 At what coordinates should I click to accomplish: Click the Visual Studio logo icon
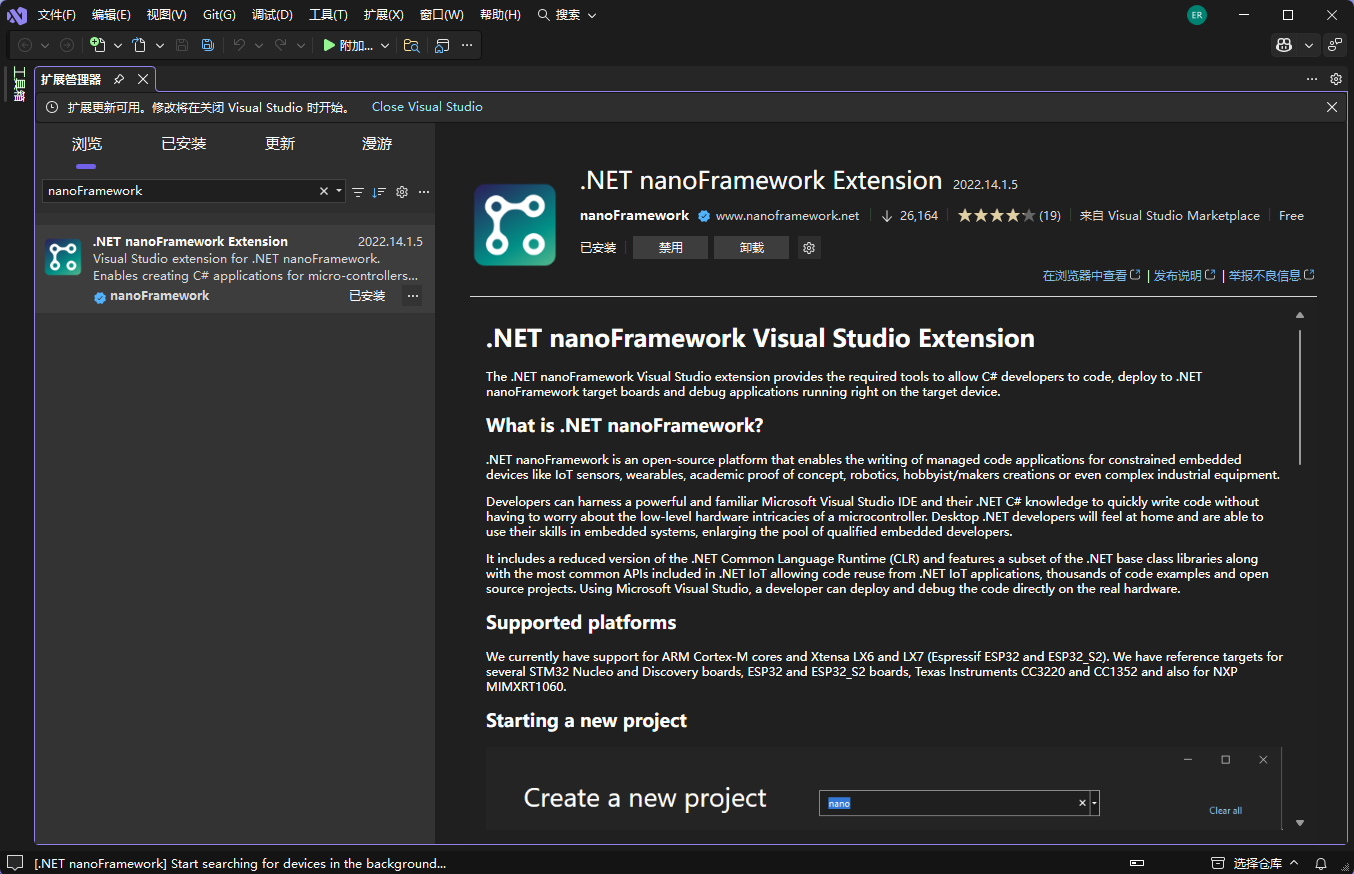click(16, 15)
